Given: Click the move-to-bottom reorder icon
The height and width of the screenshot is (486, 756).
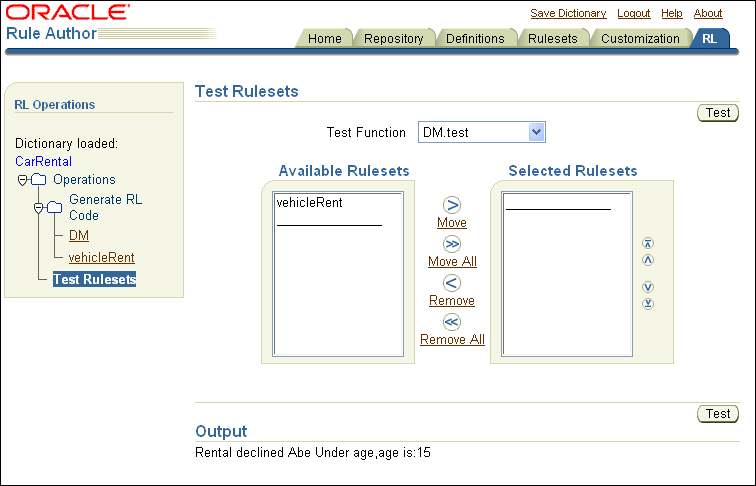Looking at the screenshot, I should click(648, 304).
